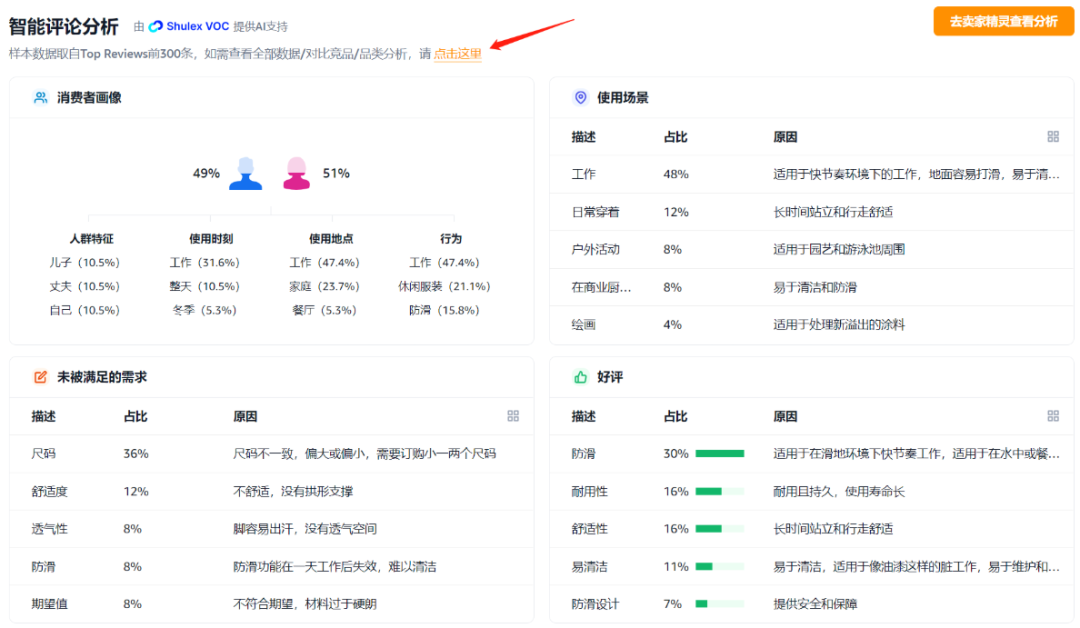
Task: Click reason 适用于处理新溢出的涂料
Action: coord(839,324)
